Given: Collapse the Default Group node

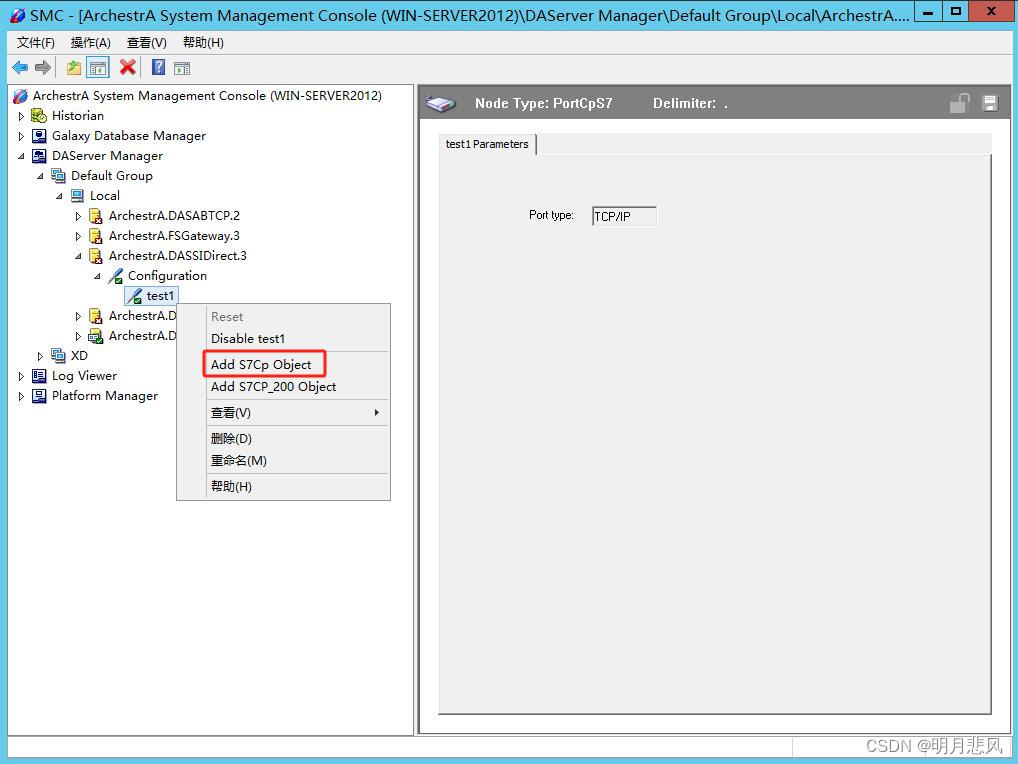Looking at the screenshot, I should 40,176.
